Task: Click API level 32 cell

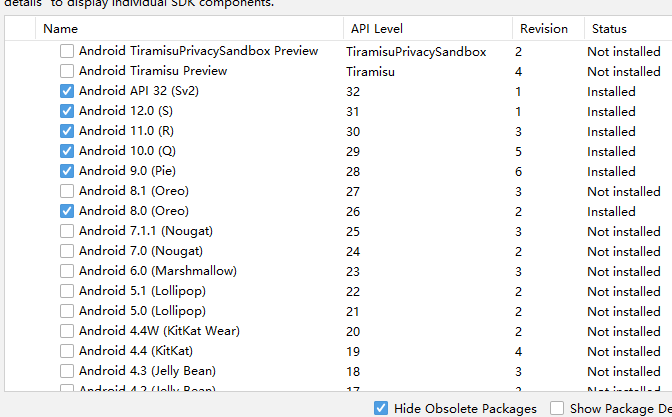Action: pos(353,92)
